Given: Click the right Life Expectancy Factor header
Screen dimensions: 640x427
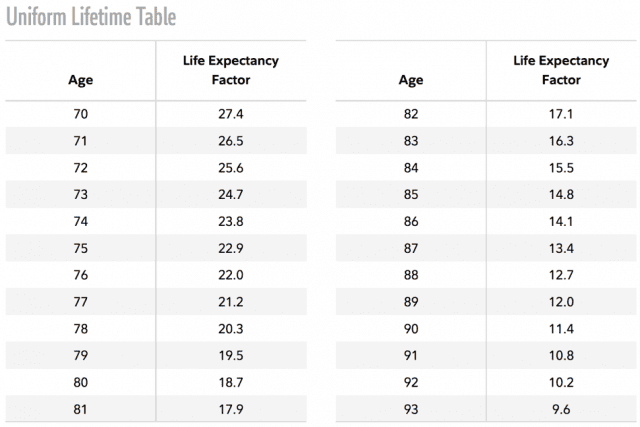Looking at the screenshot, I should (x=561, y=70).
